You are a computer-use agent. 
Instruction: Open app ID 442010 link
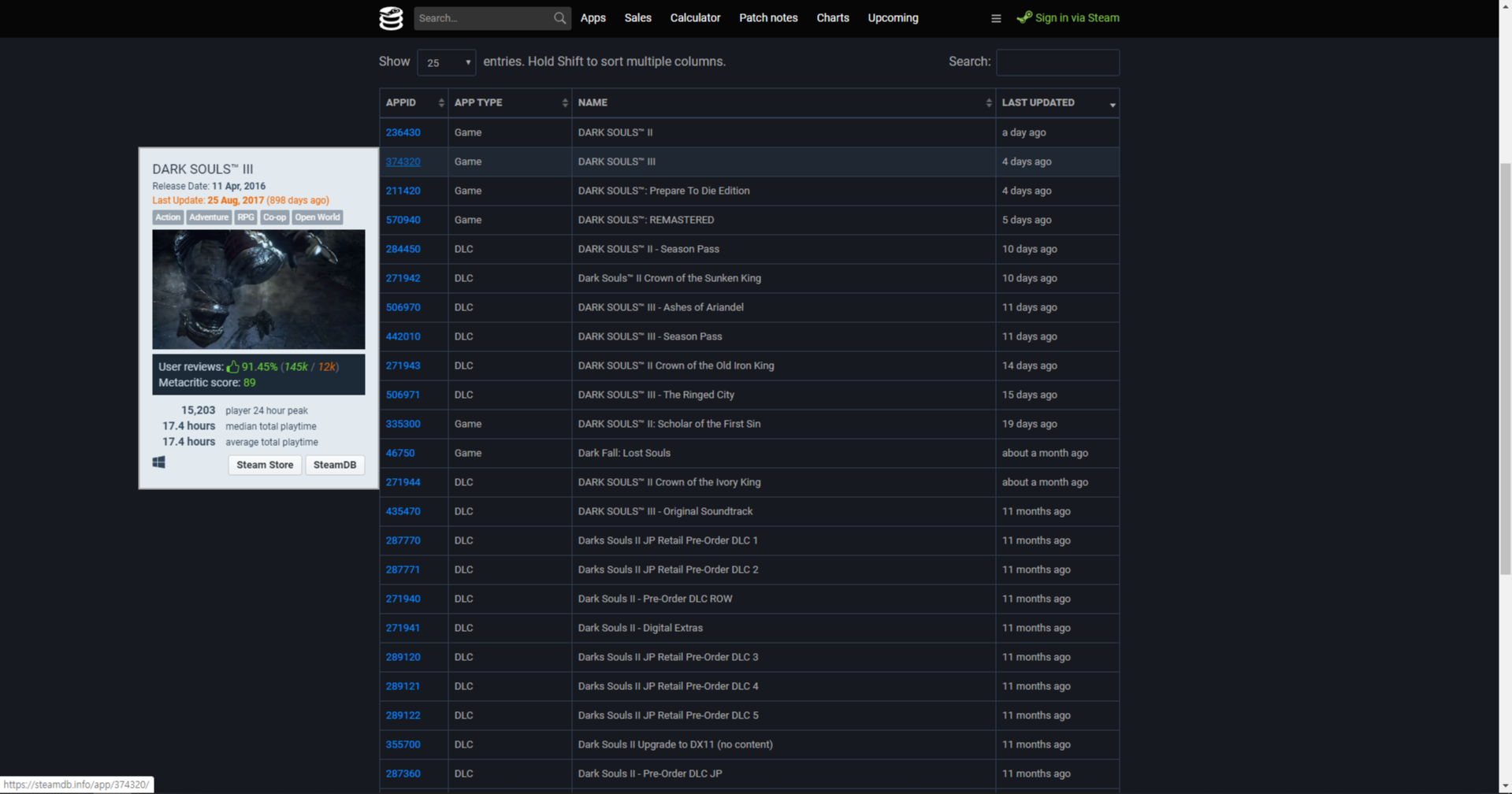(403, 336)
